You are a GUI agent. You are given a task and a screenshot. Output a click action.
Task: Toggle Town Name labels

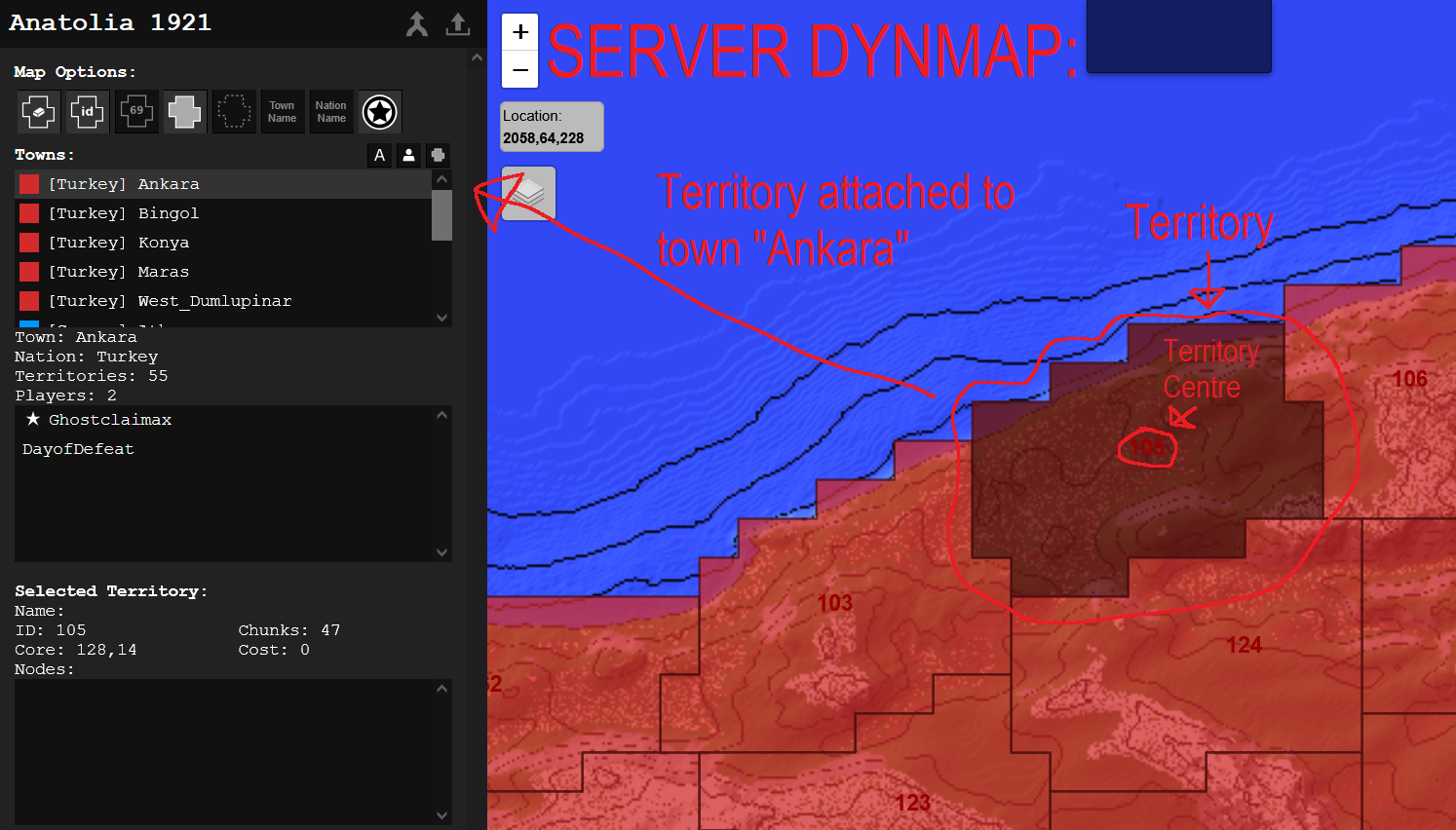283,112
